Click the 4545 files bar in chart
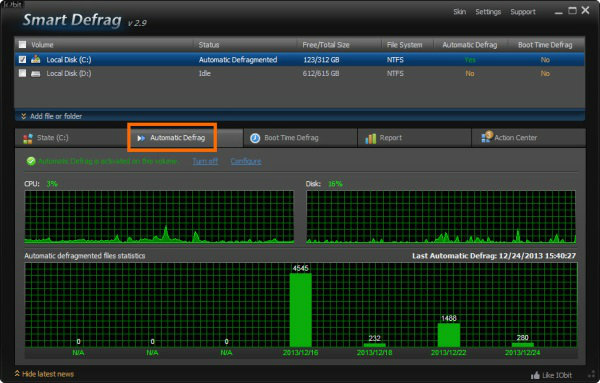Viewport: 600px width, 383px height. 300,310
